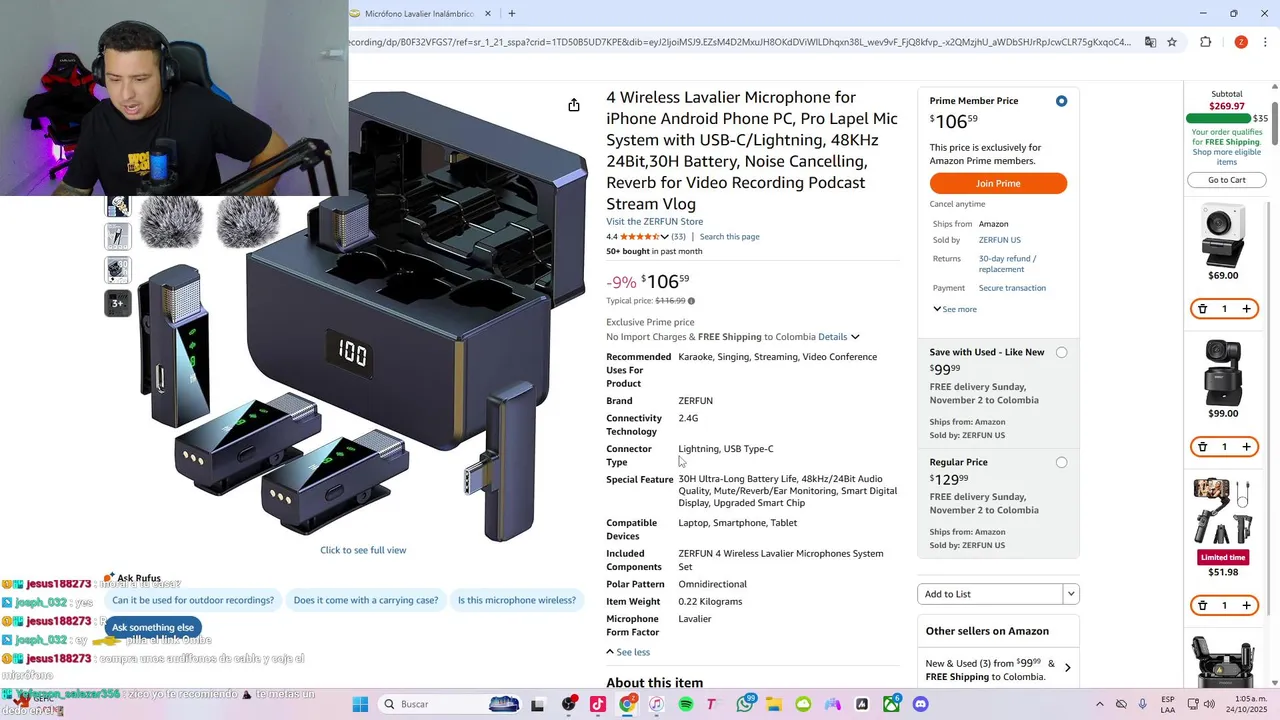The height and width of the screenshot is (720, 1280).
Task: Click the translate page icon in address bar
Action: click(x=1150, y=42)
